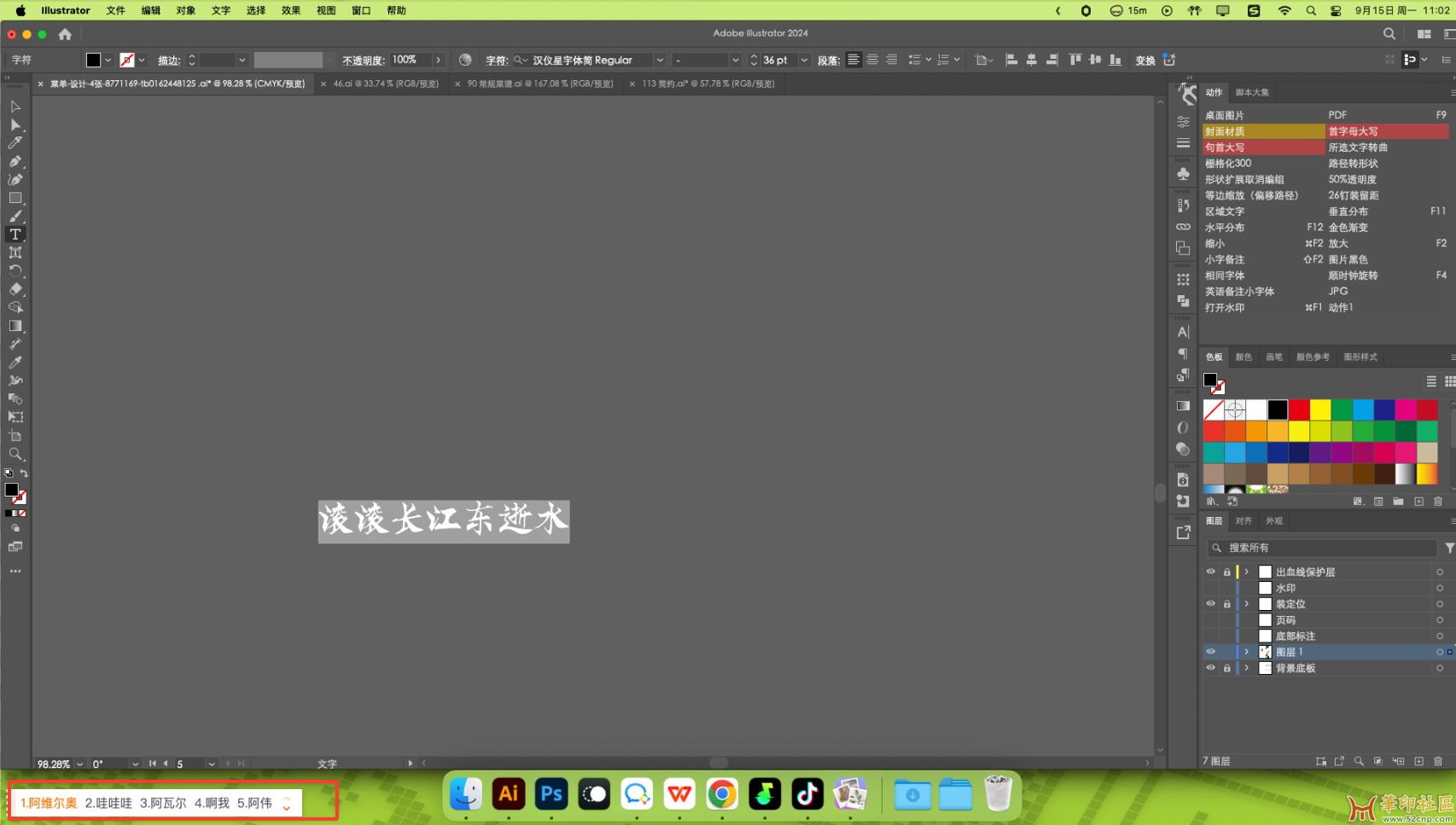Click vertical align bottom icon

click(x=1115, y=60)
